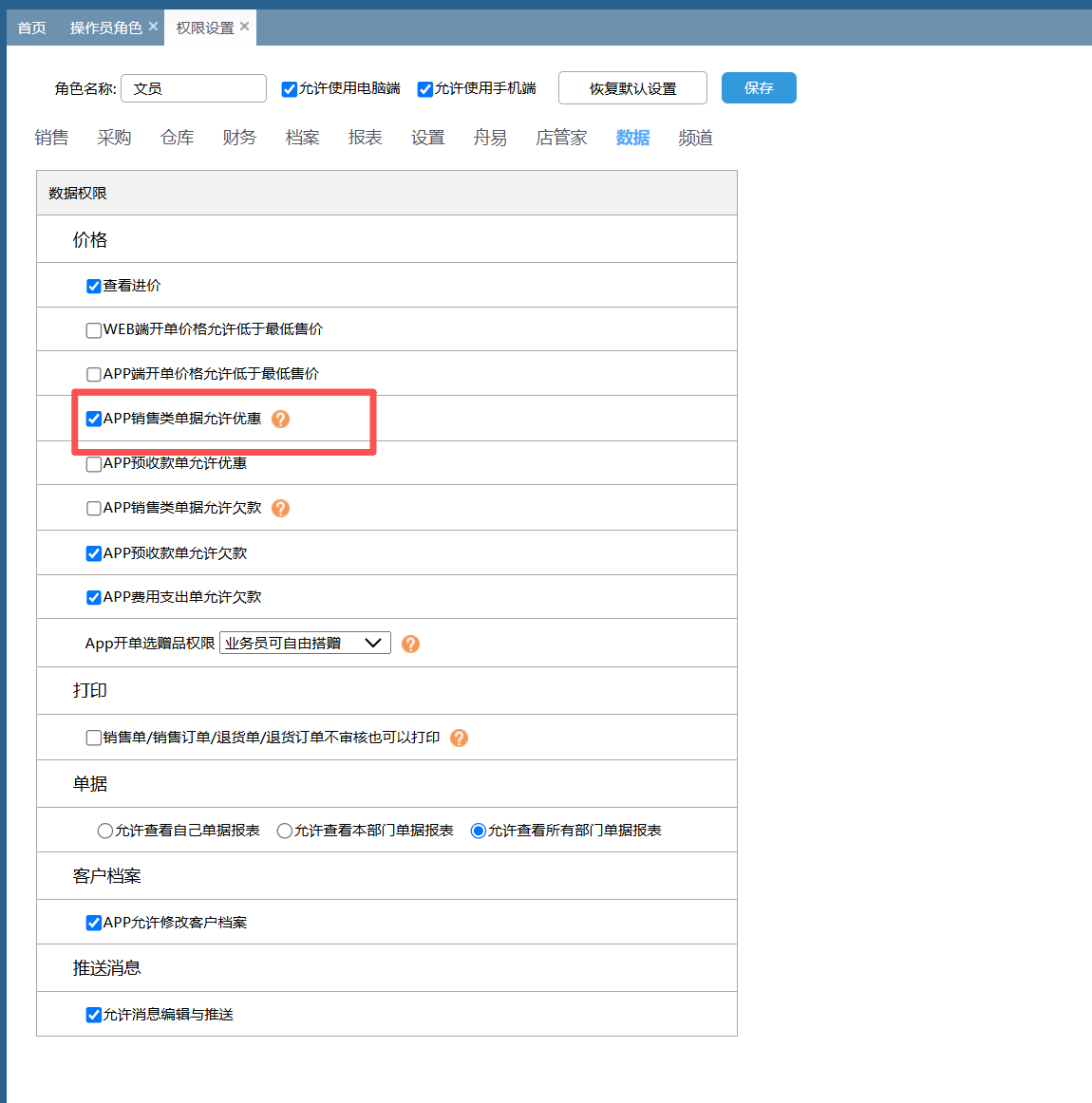Switch to the 销售 permissions tab
This screenshot has width=1092, height=1103.
51,138
